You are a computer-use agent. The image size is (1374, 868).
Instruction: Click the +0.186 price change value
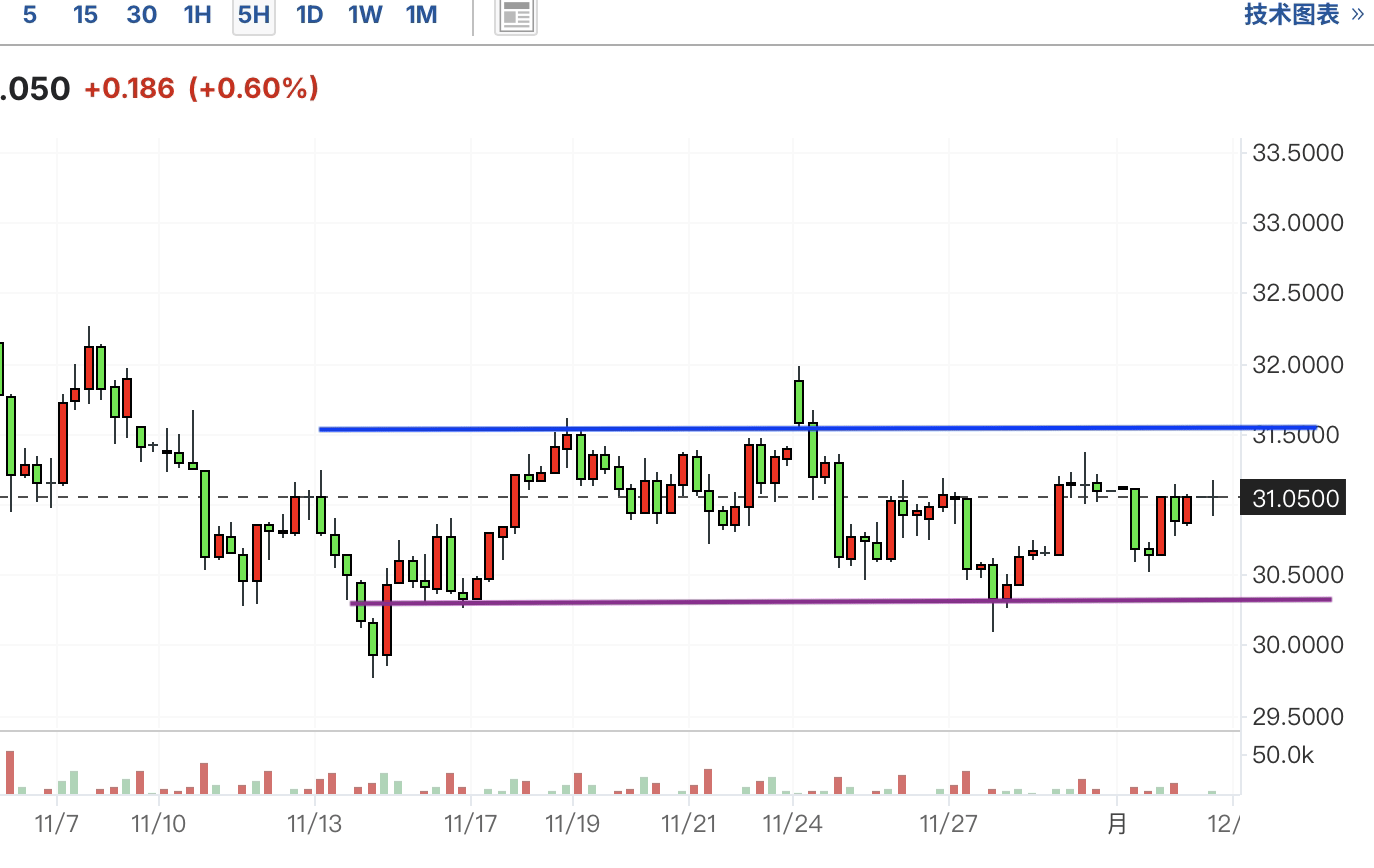[x=129, y=88]
